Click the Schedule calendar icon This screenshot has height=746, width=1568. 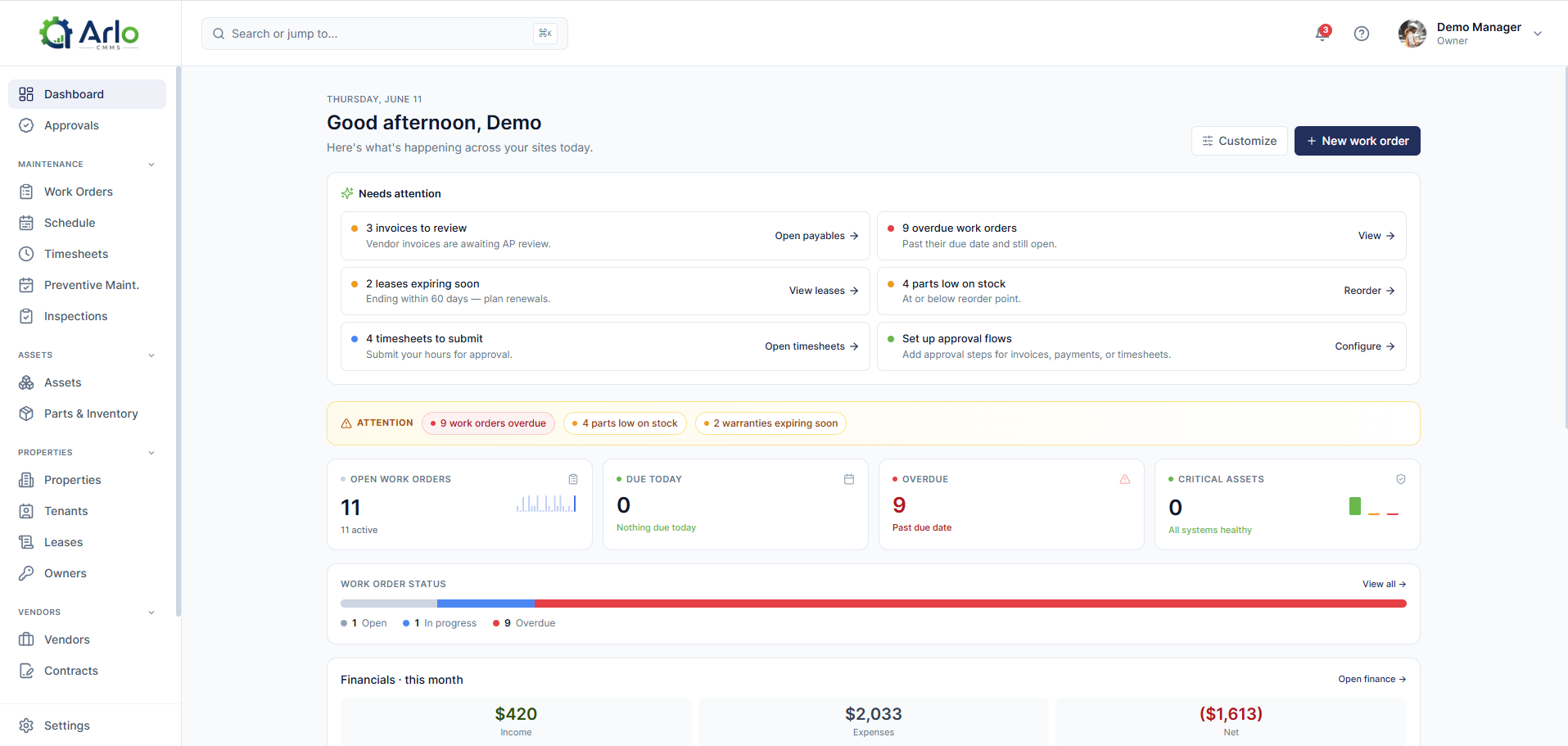[x=26, y=223]
